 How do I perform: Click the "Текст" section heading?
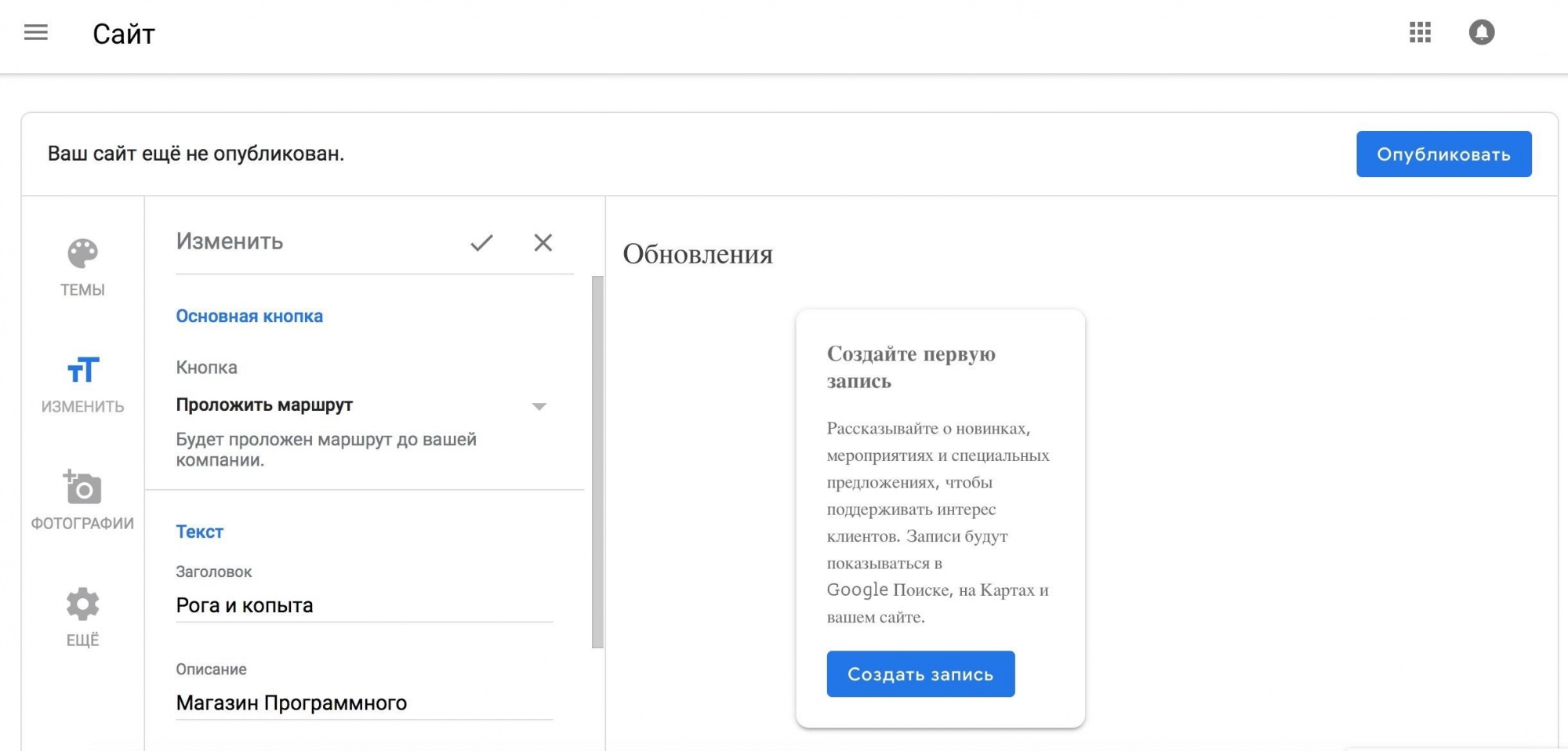point(199,532)
